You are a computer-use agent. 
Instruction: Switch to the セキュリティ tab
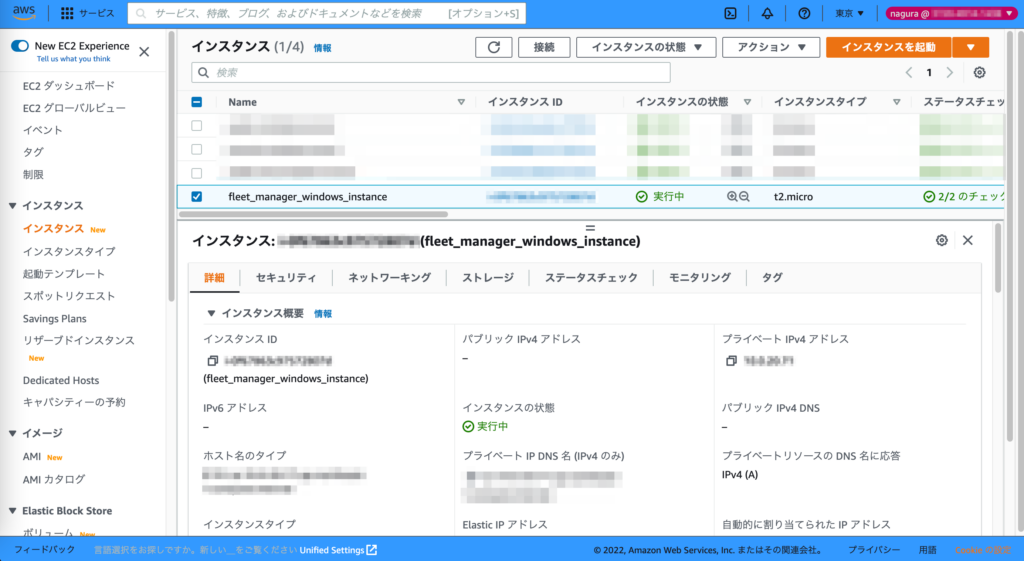286,278
